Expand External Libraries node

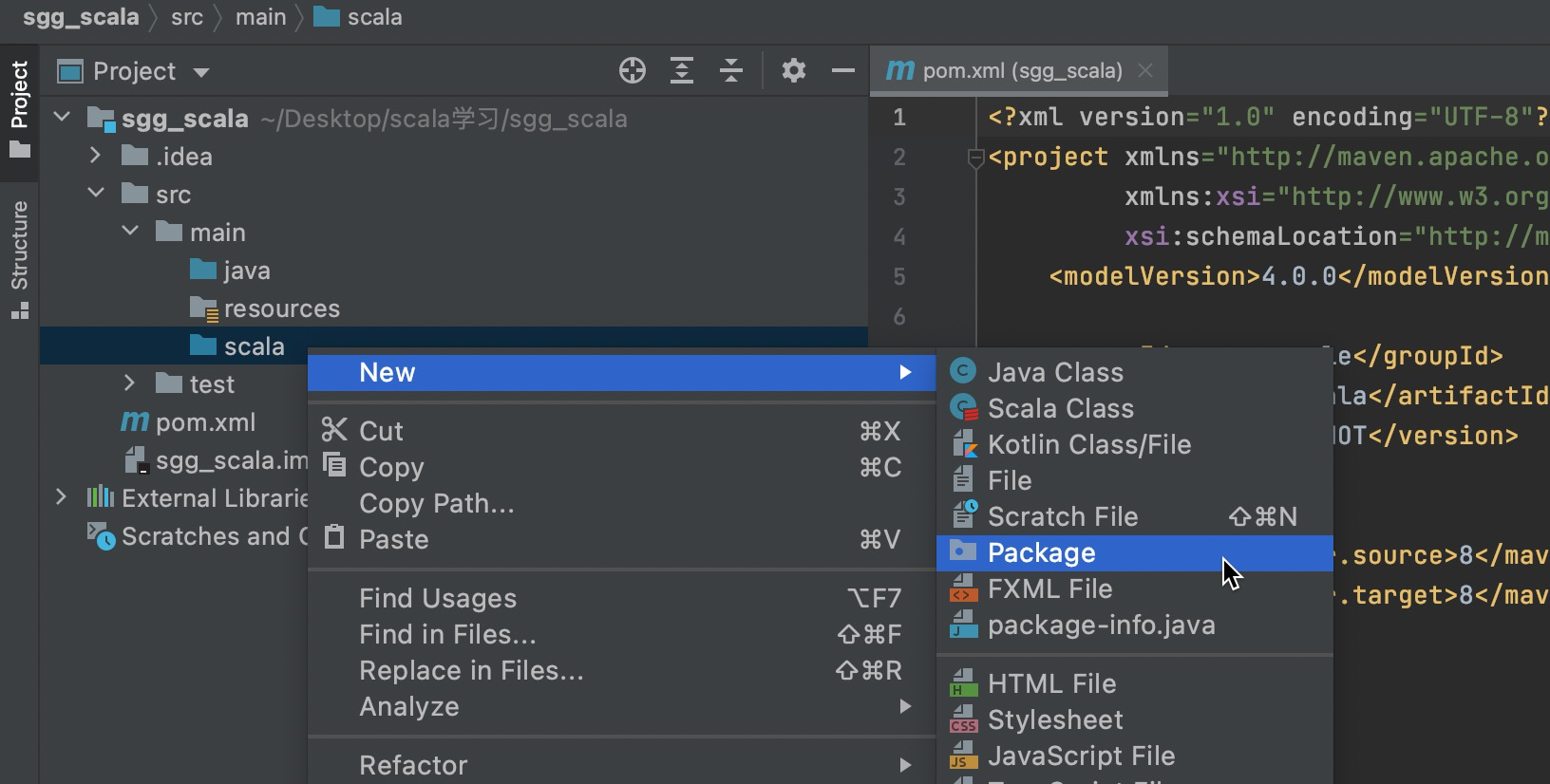61,497
